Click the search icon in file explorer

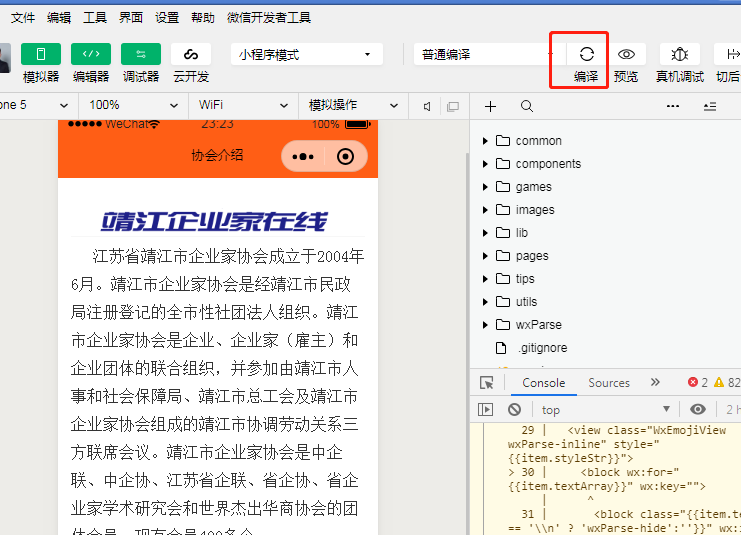pos(527,106)
